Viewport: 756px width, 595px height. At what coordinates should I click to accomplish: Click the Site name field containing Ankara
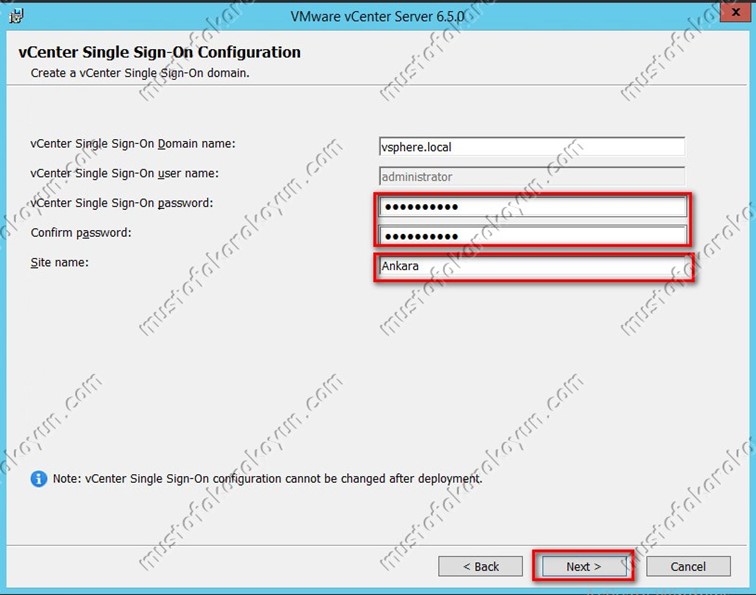coord(532,267)
